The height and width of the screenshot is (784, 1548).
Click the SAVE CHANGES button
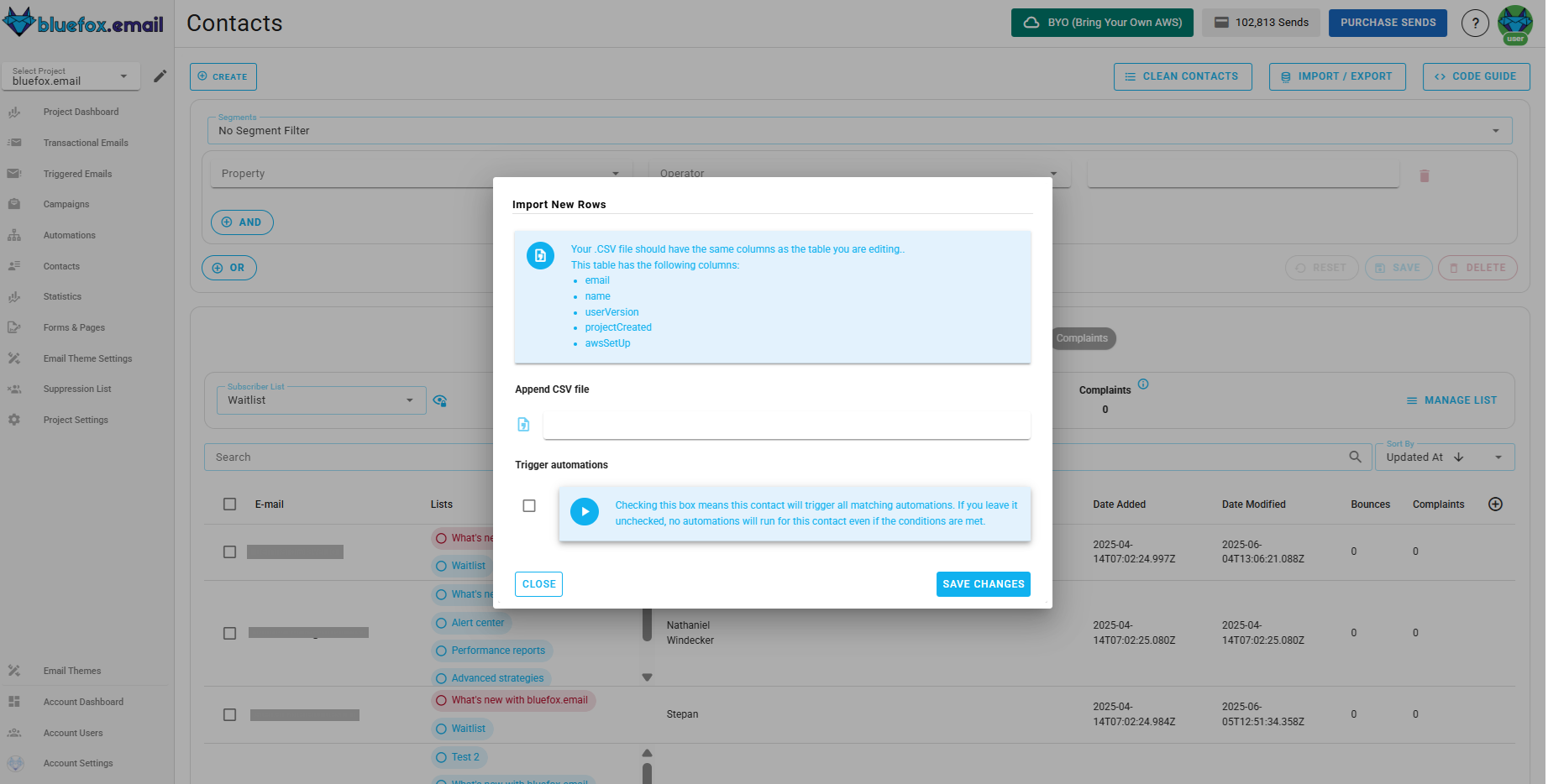pyautogui.click(x=983, y=583)
